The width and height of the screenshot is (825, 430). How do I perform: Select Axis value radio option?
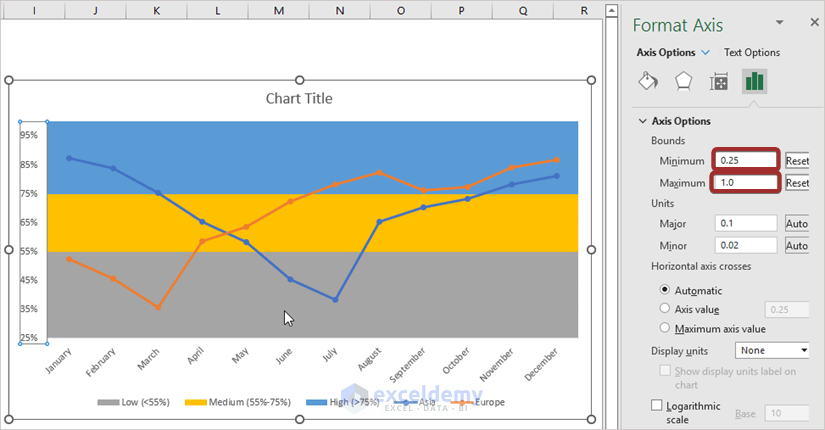665,309
